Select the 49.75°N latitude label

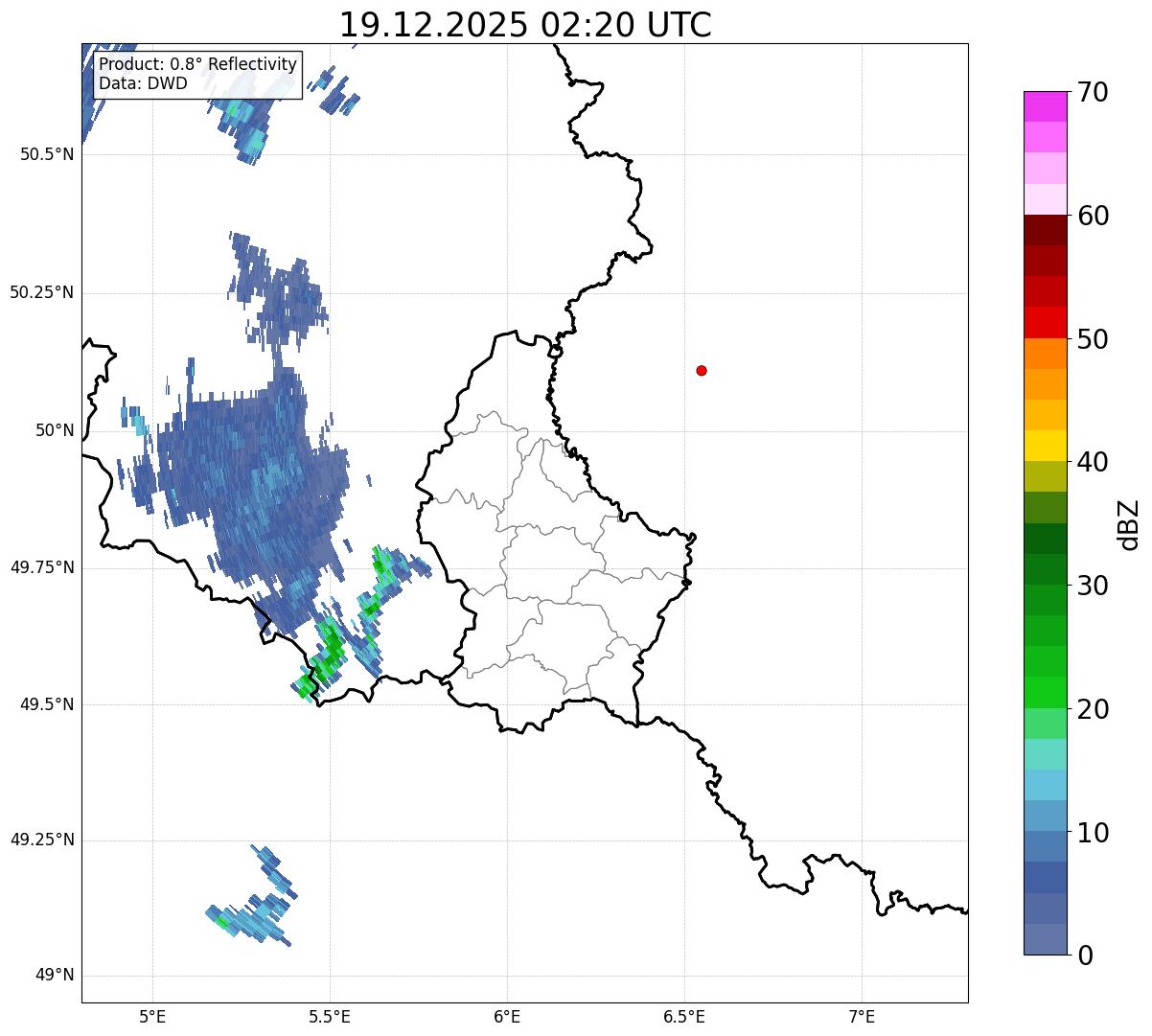click(x=41, y=567)
